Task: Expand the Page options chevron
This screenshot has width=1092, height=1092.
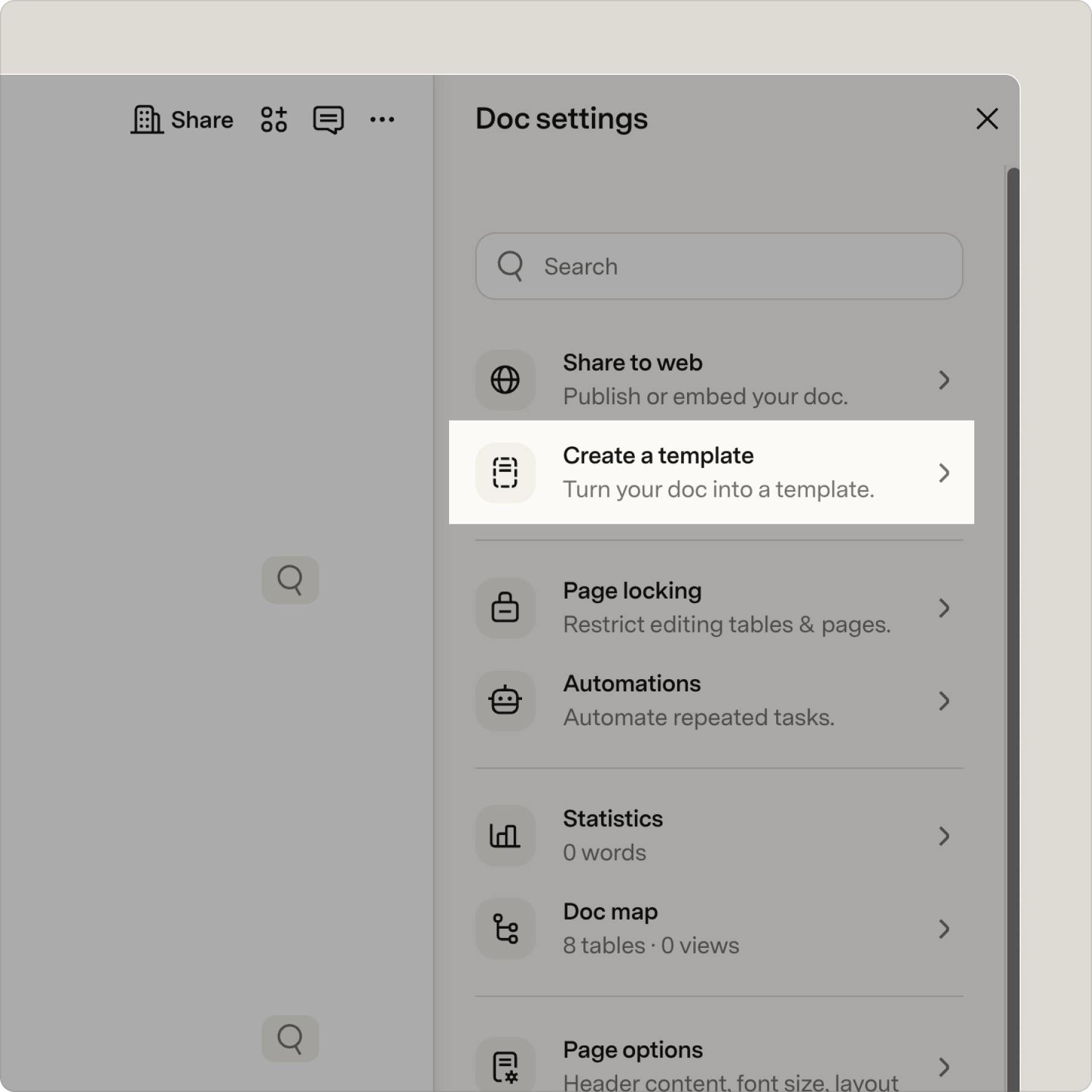Action: pyautogui.click(x=944, y=1067)
